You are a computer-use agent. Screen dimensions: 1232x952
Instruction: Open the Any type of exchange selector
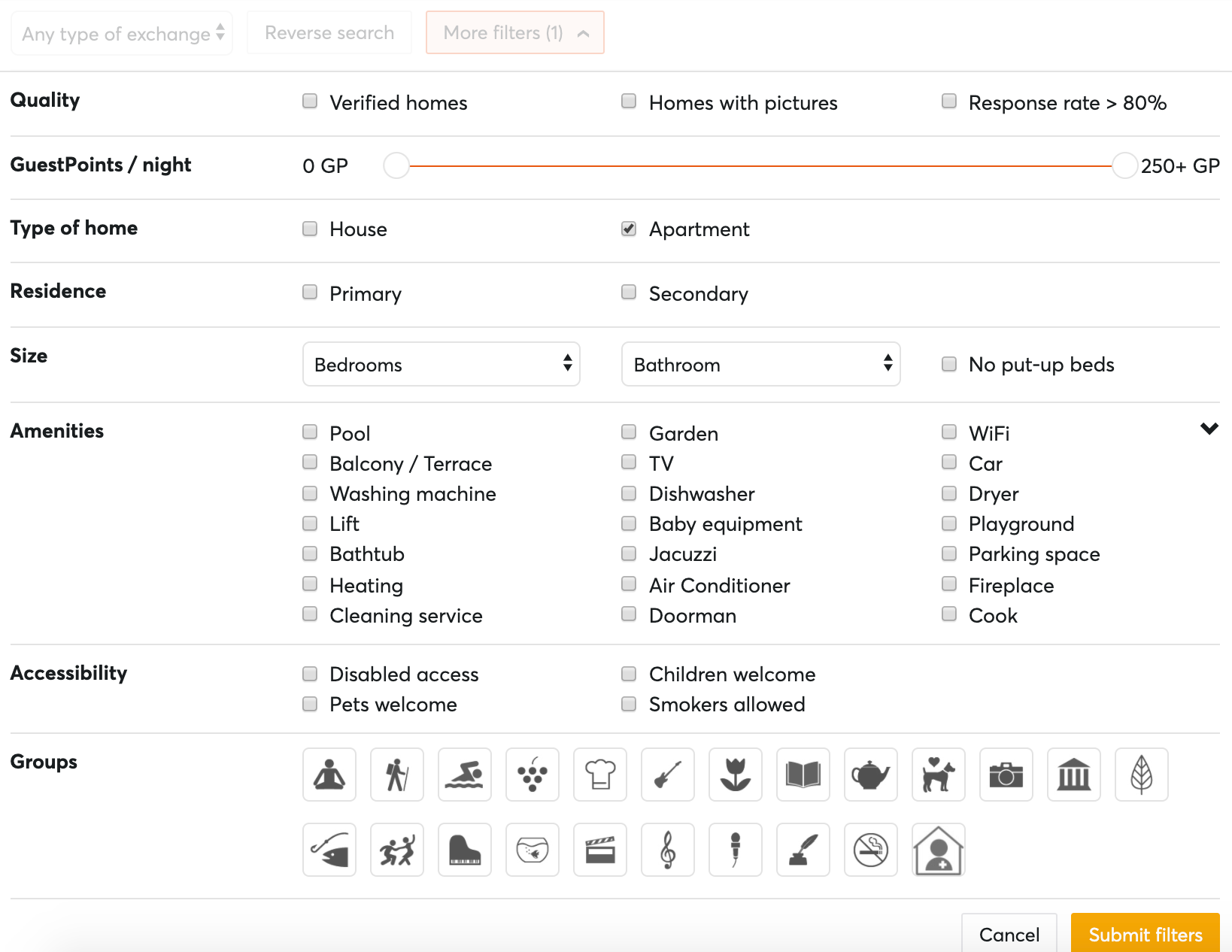click(x=122, y=34)
